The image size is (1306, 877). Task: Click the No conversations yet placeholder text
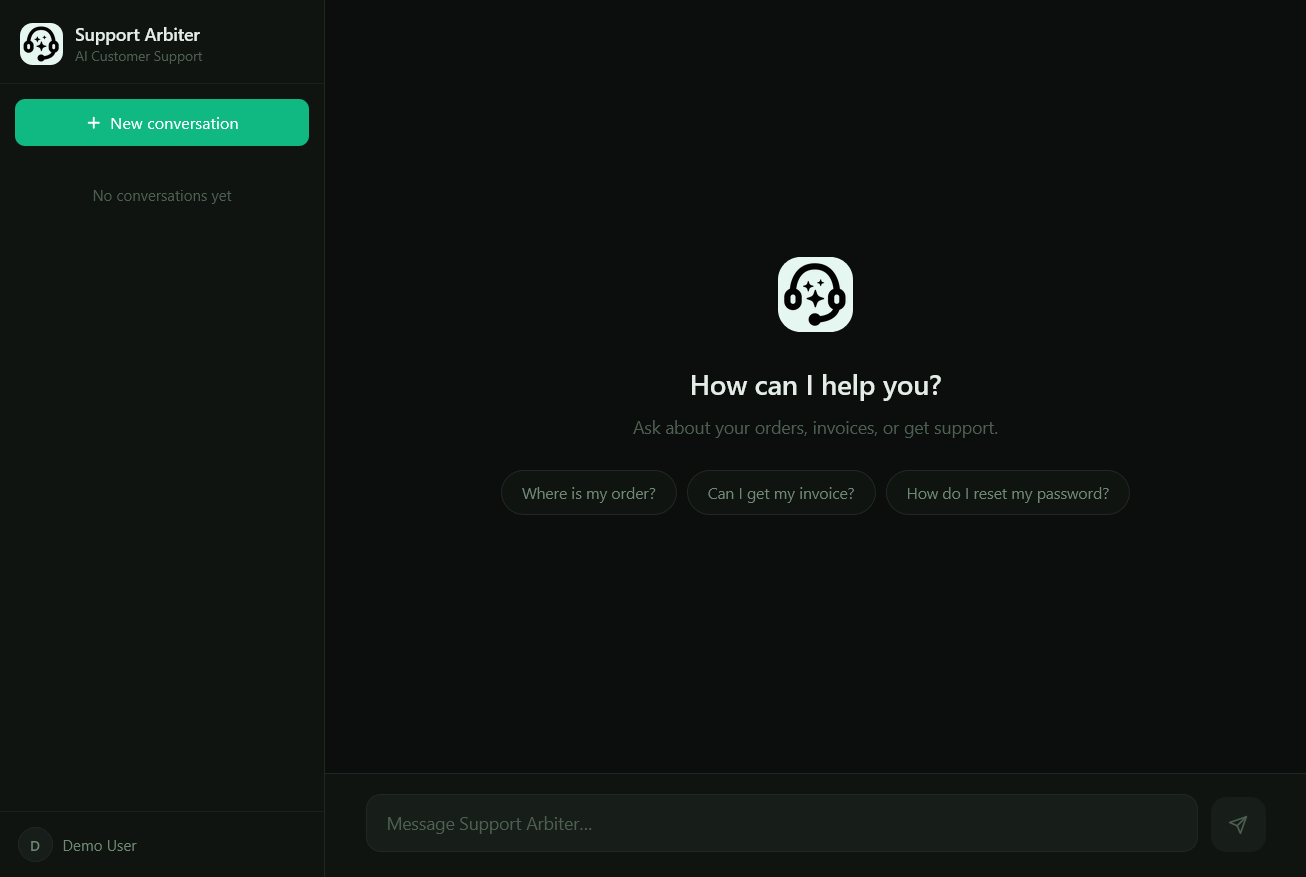pos(161,195)
